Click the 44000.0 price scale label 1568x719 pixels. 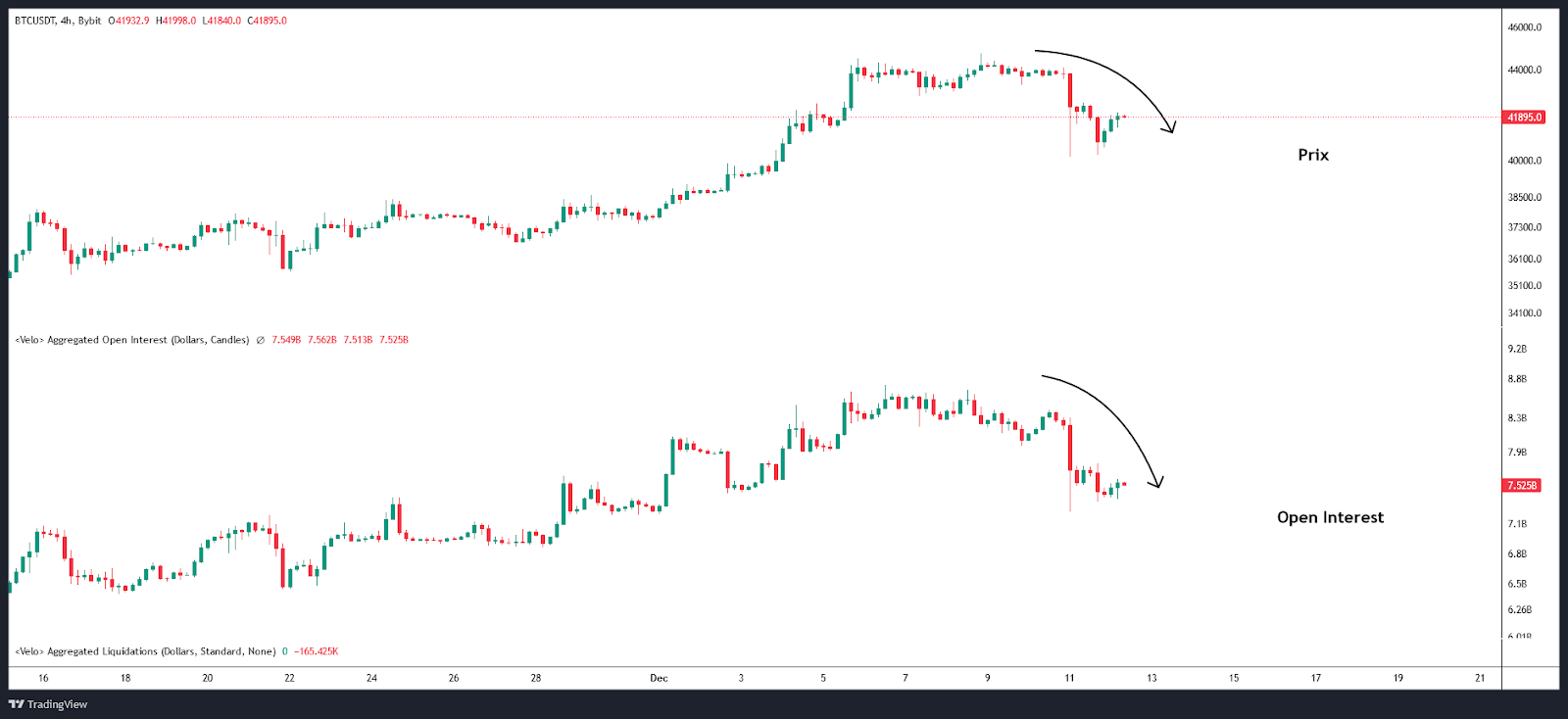pyautogui.click(x=1525, y=71)
